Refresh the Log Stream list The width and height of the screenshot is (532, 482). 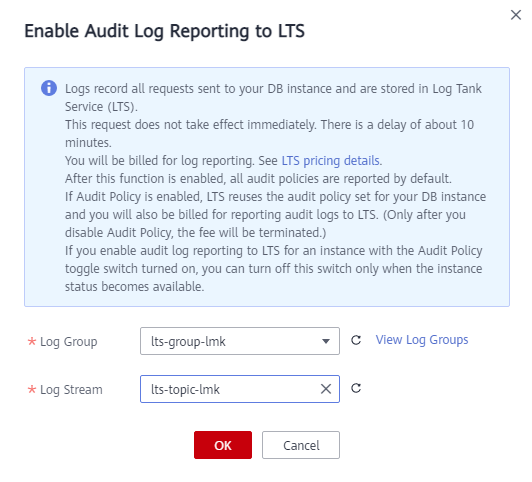[356, 388]
